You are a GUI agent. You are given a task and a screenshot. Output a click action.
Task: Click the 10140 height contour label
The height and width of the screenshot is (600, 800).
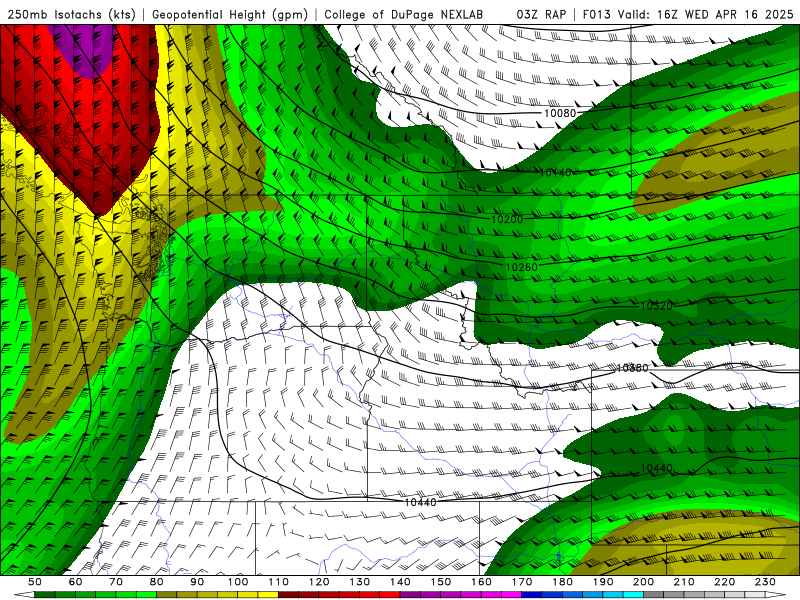point(556,173)
